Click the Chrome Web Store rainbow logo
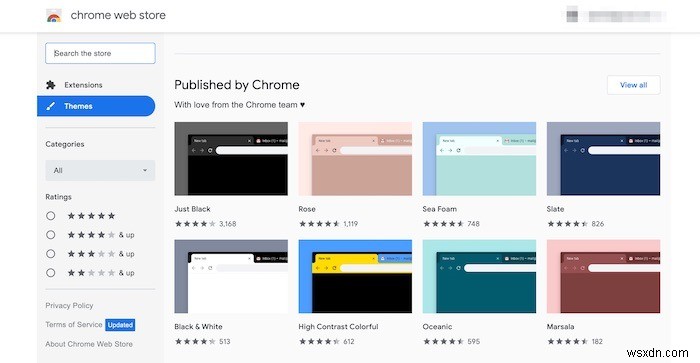Screen dimensions: 700x363 [54, 16]
